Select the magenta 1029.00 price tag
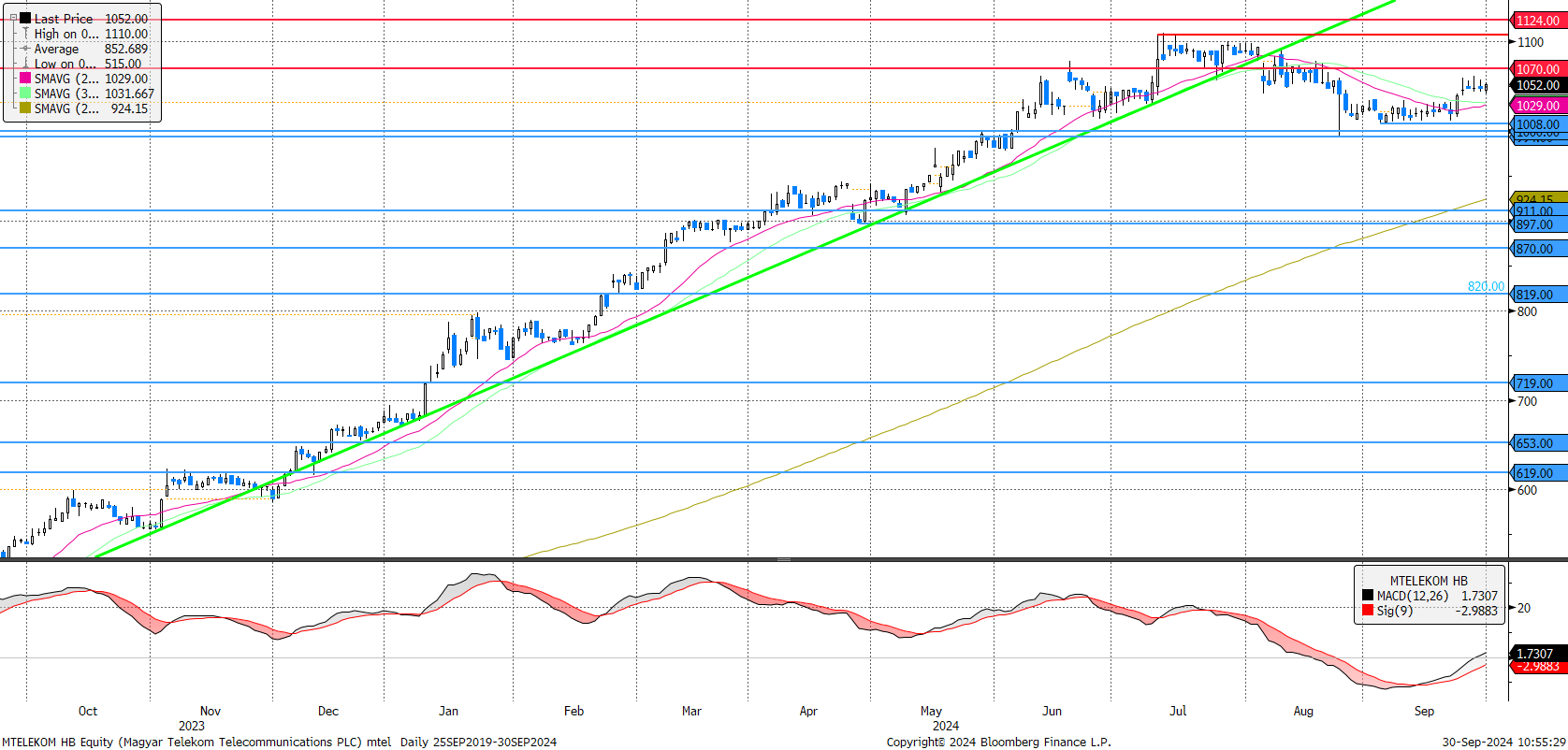 [x=1538, y=106]
